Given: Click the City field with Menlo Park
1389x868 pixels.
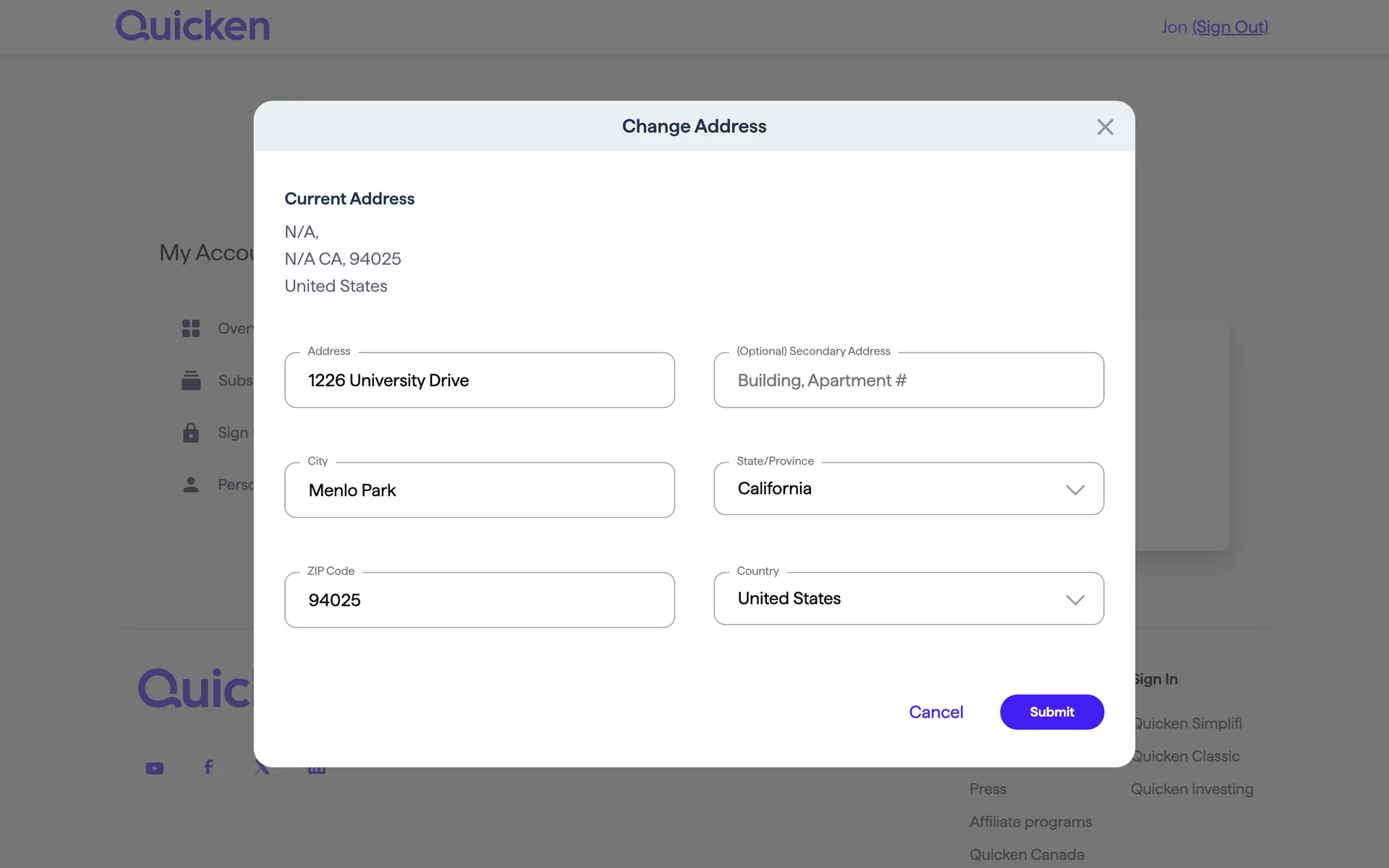Looking at the screenshot, I should pos(480,490).
